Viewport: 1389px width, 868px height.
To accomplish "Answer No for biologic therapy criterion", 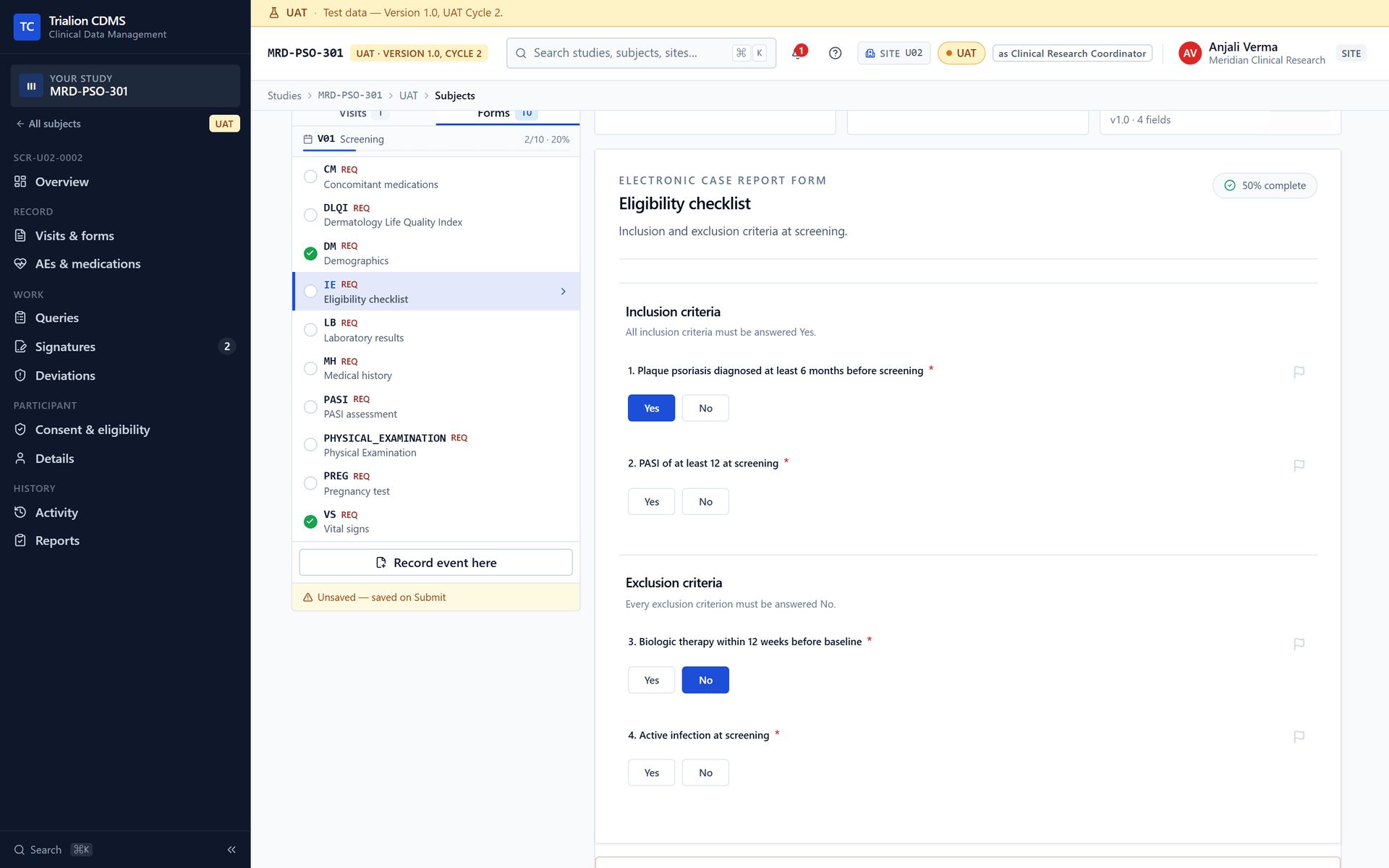I will click(x=705, y=680).
